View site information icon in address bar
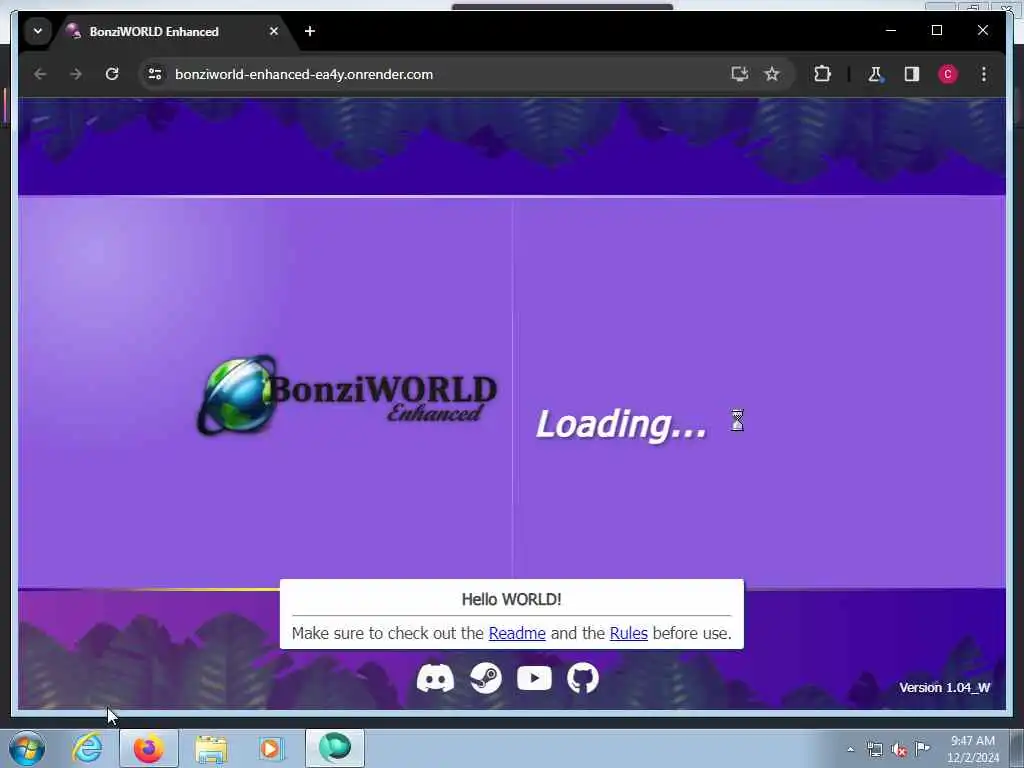 pos(155,74)
